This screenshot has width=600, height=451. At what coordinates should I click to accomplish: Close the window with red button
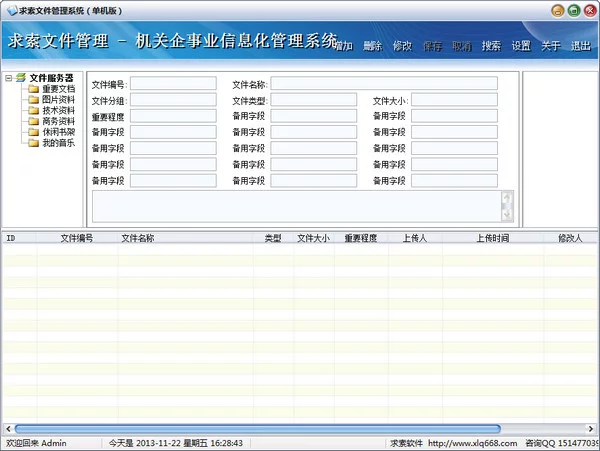(x=590, y=11)
